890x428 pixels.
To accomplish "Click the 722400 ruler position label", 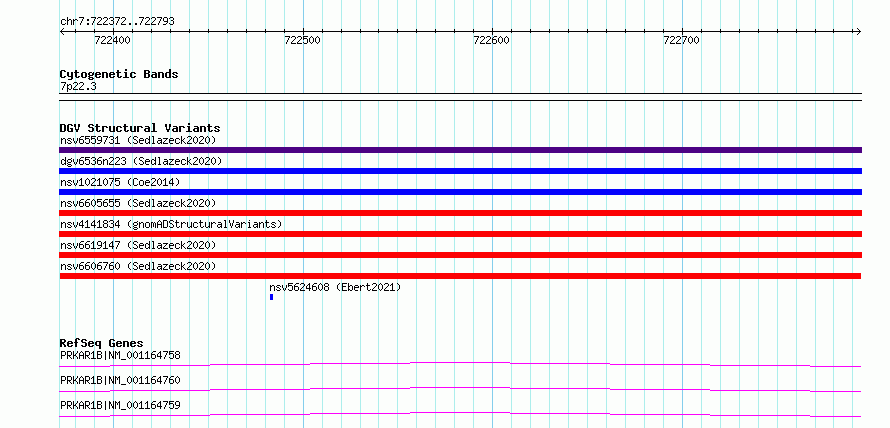I will click(x=112, y=40).
